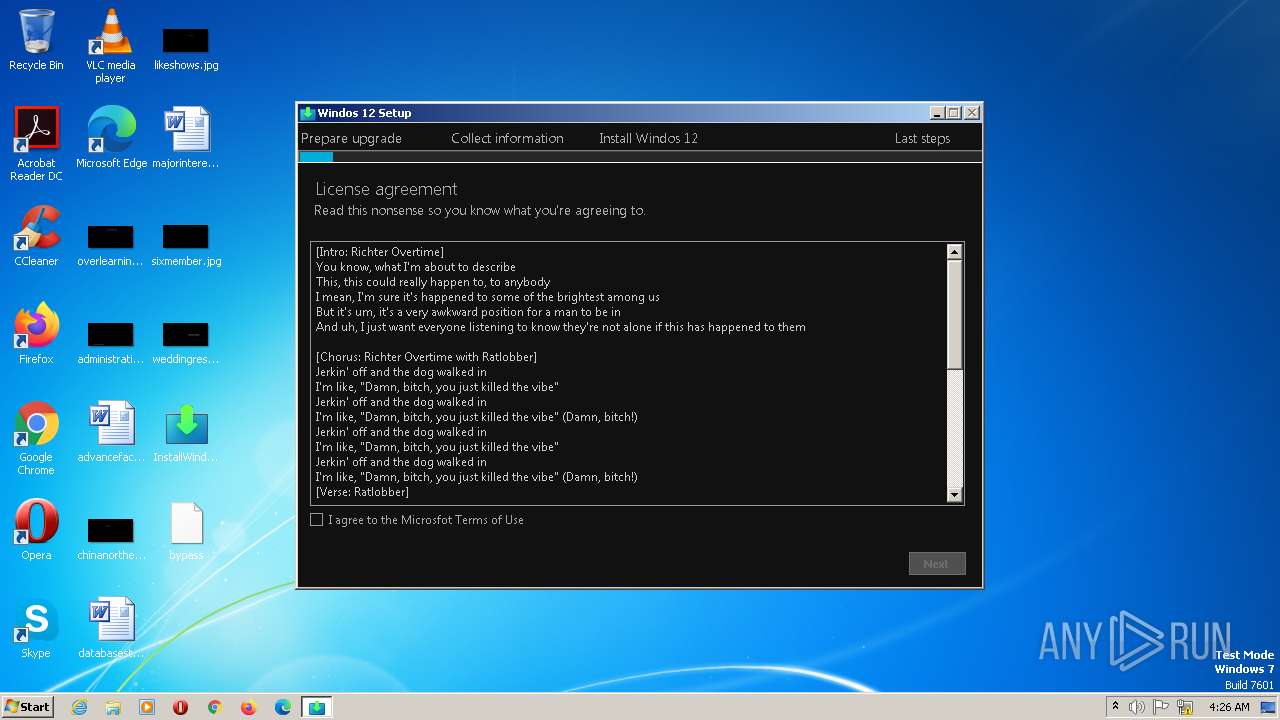Click '[Verse: Ratlobber]' line in license
This screenshot has width=1280, height=720.
[x=362, y=492]
